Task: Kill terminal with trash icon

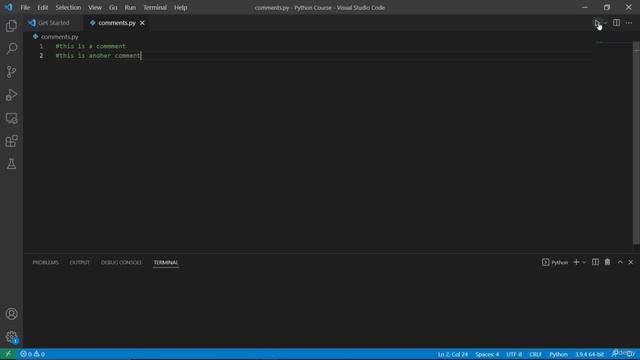Action: tap(607, 262)
